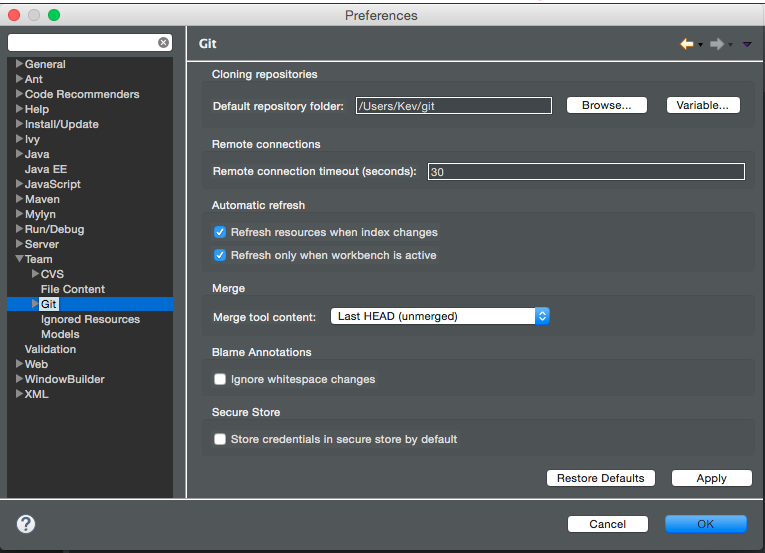Click Browse for repository folder
The height and width of the screenshot is (553, 765).
pyautogui.click(x=606, y=105)
